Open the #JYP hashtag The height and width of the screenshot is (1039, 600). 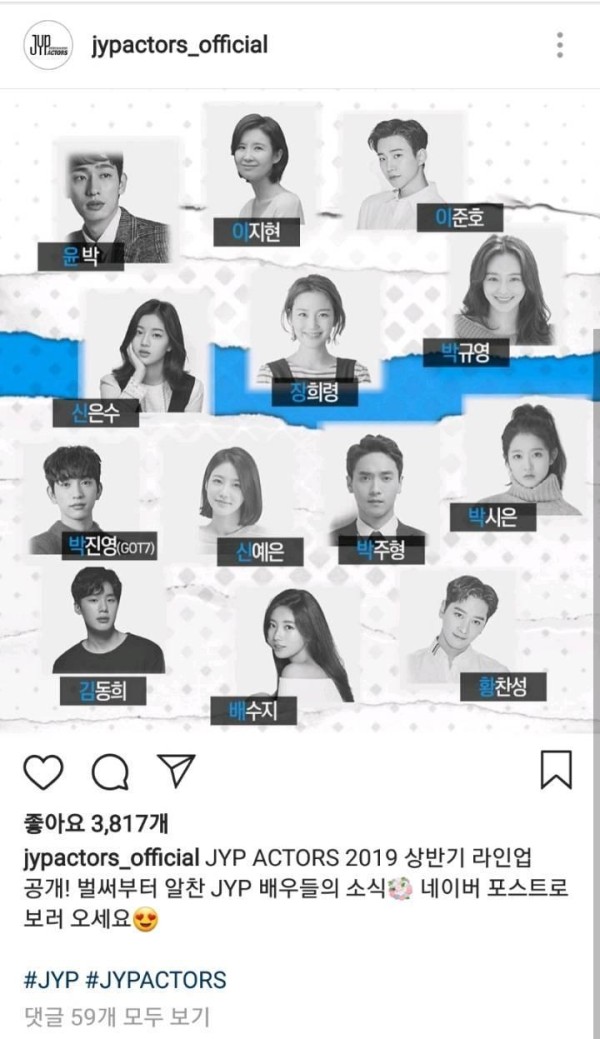click(51, 979)
